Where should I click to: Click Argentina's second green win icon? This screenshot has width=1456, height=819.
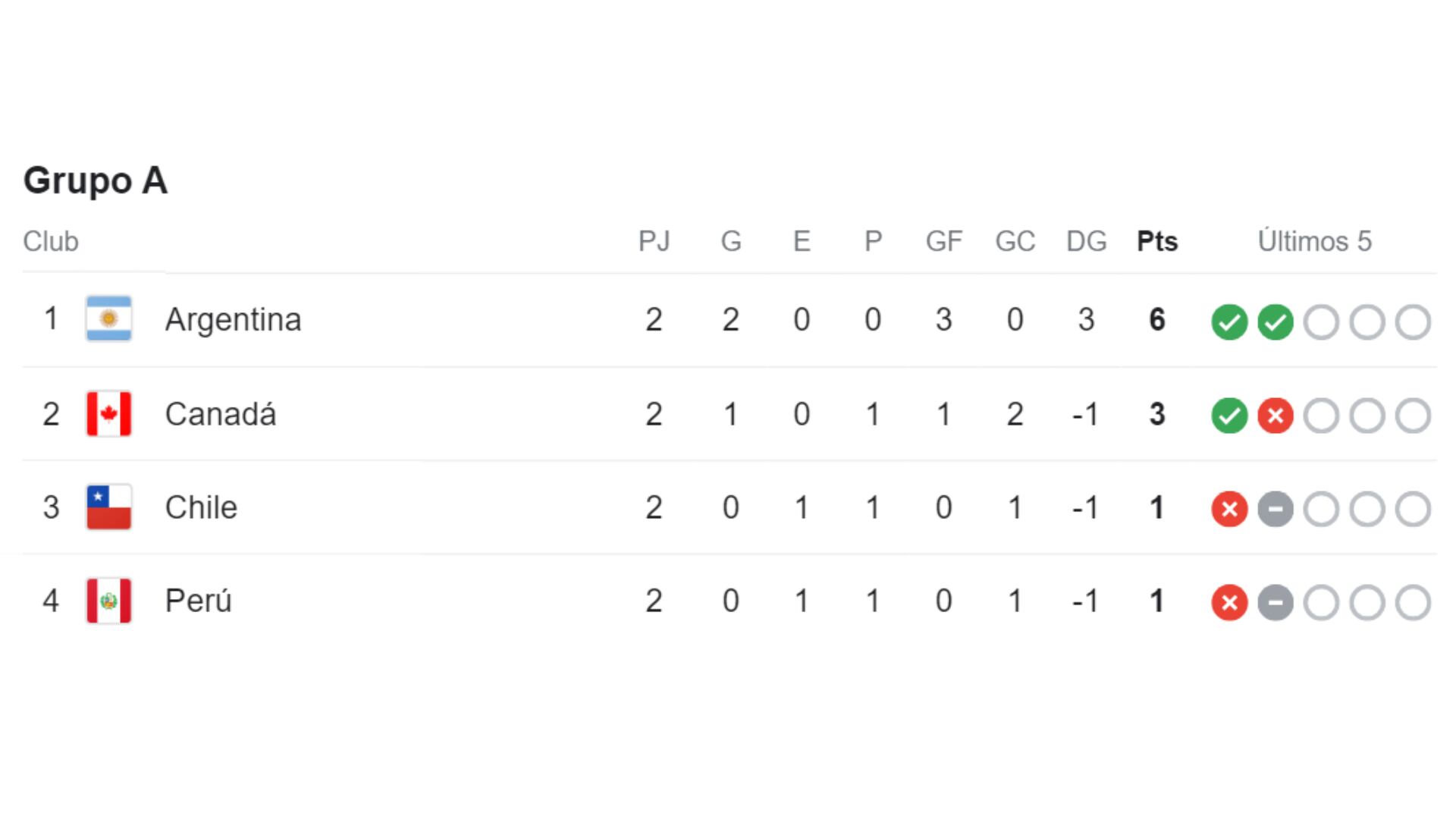(1276, 322)
